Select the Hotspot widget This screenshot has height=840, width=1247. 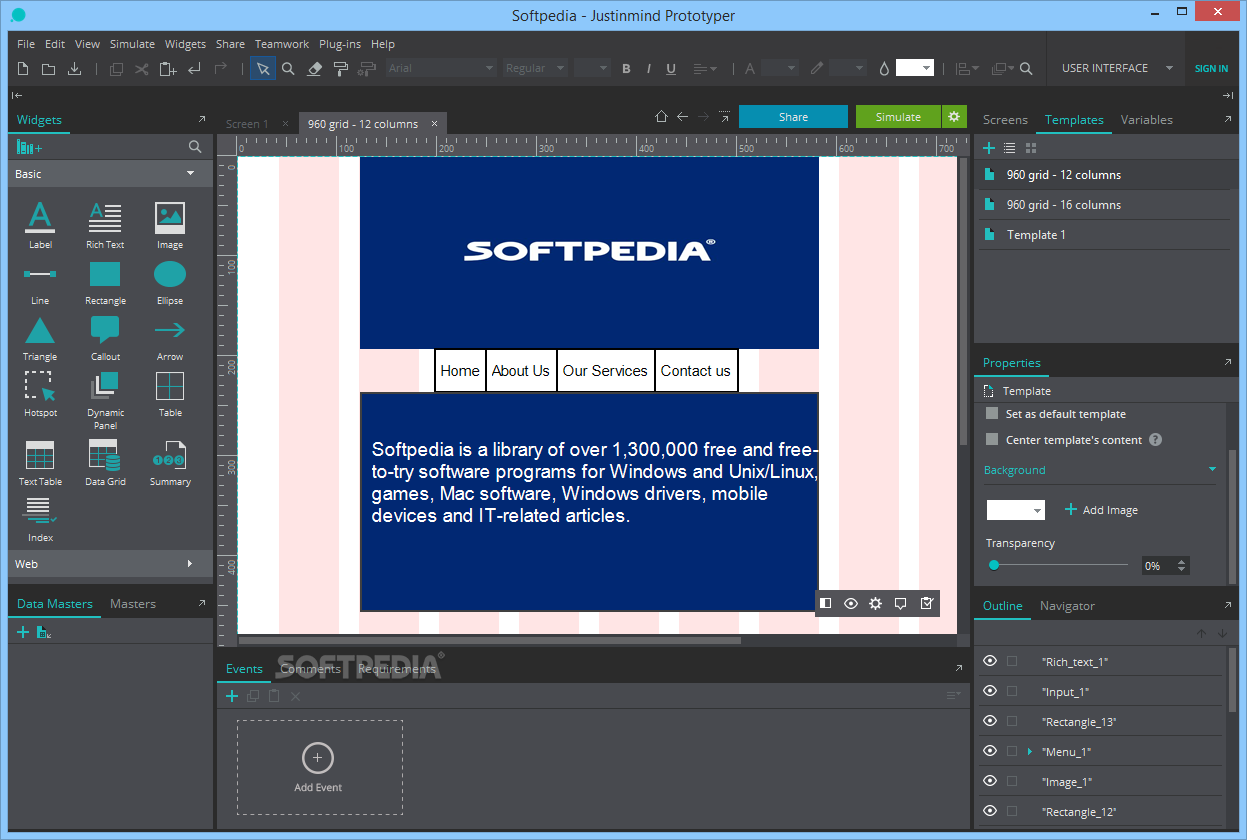click(x=40, y=395)
